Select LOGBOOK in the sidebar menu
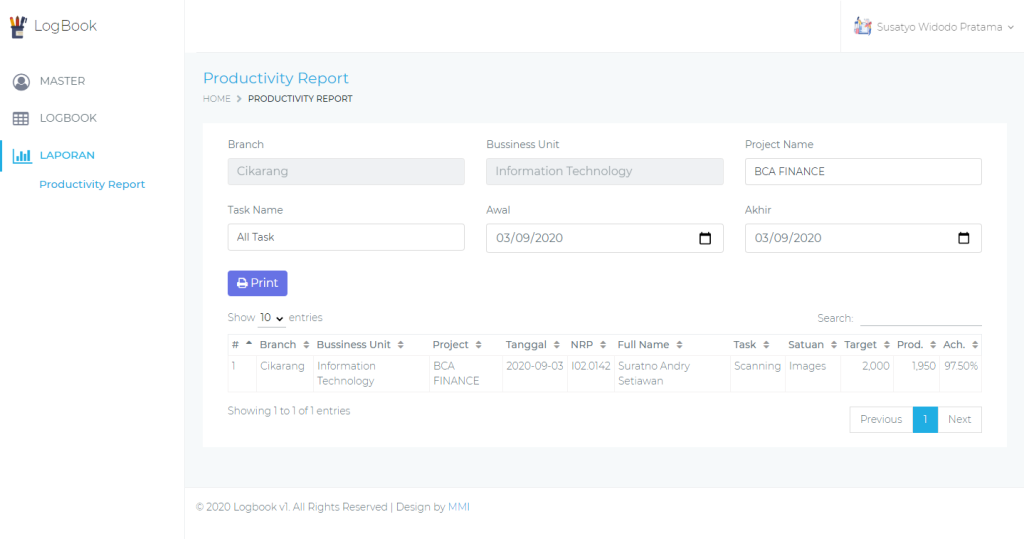Viewport: 1024px width, 539px height. click(68, 118)
